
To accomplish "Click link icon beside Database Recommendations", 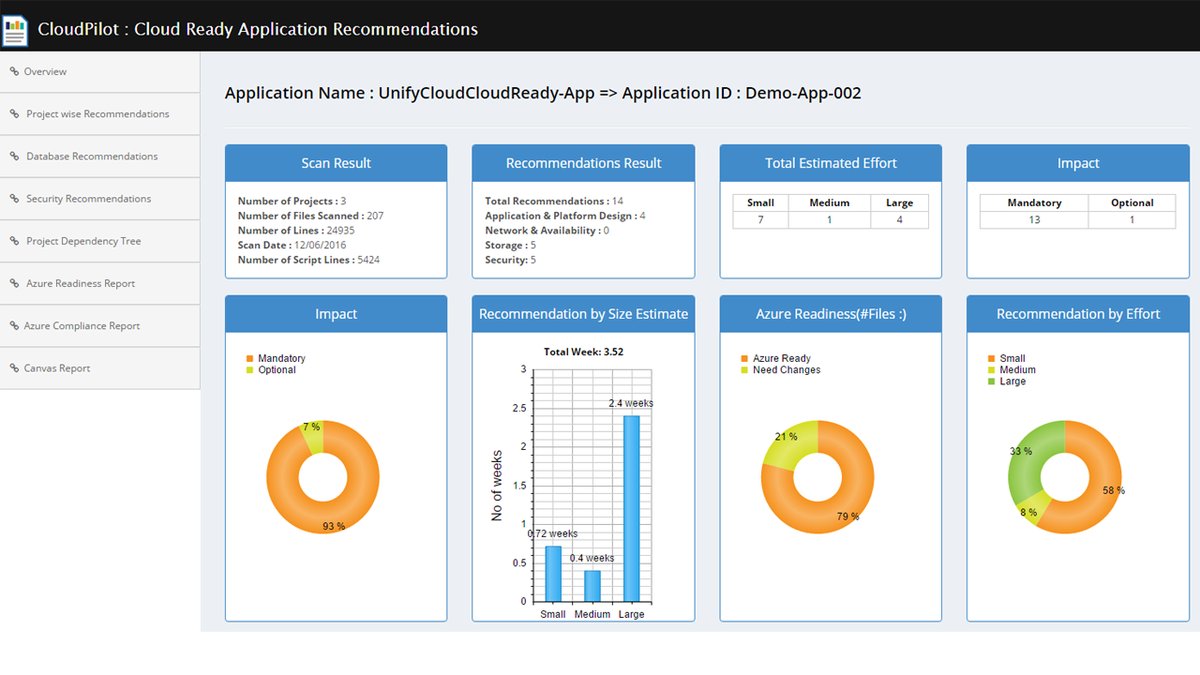I will point(14,156).
